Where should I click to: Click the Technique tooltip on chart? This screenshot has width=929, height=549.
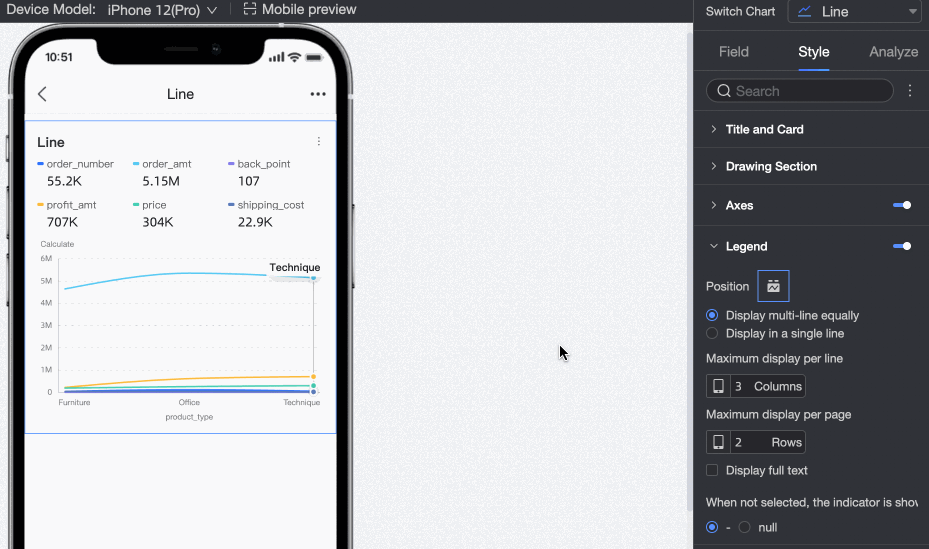pos(294,268)
